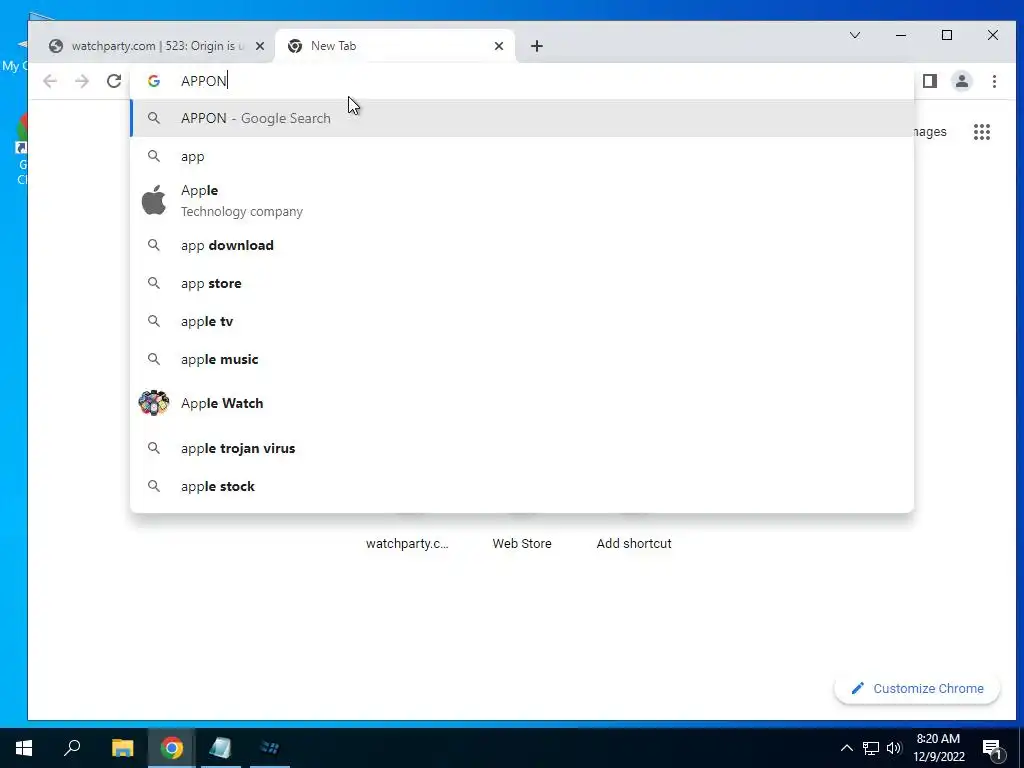Select the Apple Technology company suggestion
The height and width of the screenshot is (768, 1024).
(522, 200)
